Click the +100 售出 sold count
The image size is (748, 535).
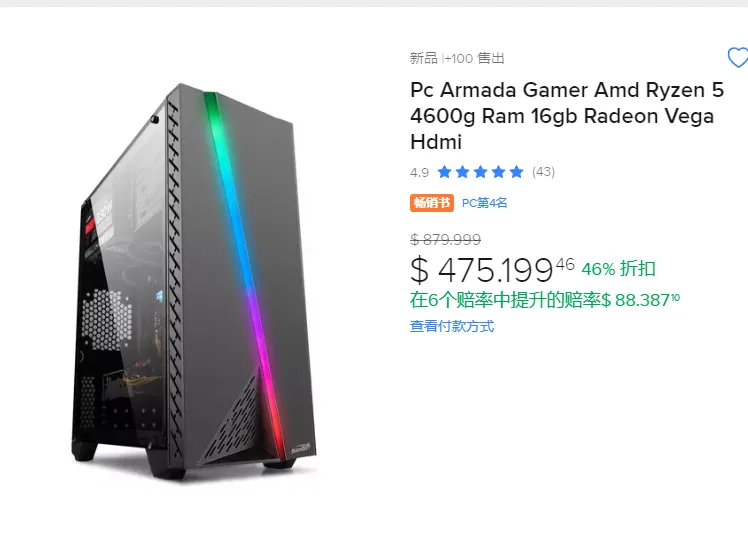(x=474, y=58)
